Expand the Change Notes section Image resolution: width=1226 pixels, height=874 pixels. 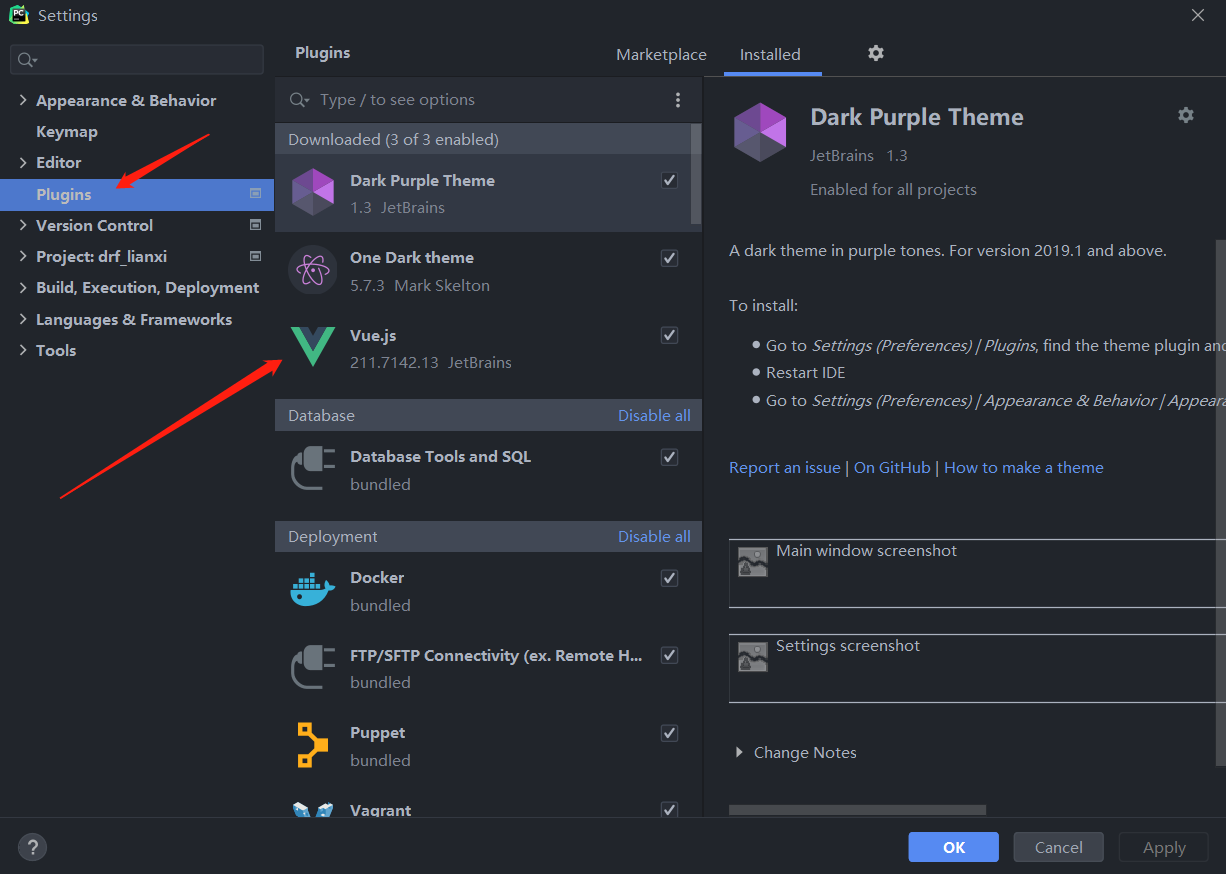point(740,752)
